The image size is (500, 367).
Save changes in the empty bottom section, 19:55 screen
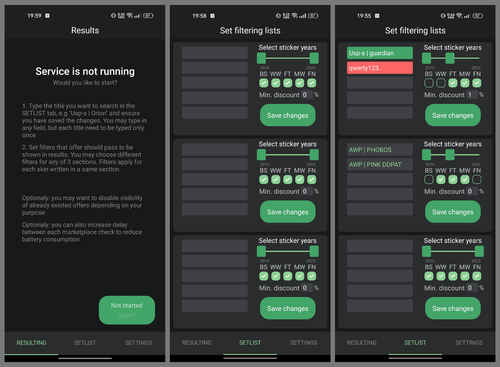point(453,308)
